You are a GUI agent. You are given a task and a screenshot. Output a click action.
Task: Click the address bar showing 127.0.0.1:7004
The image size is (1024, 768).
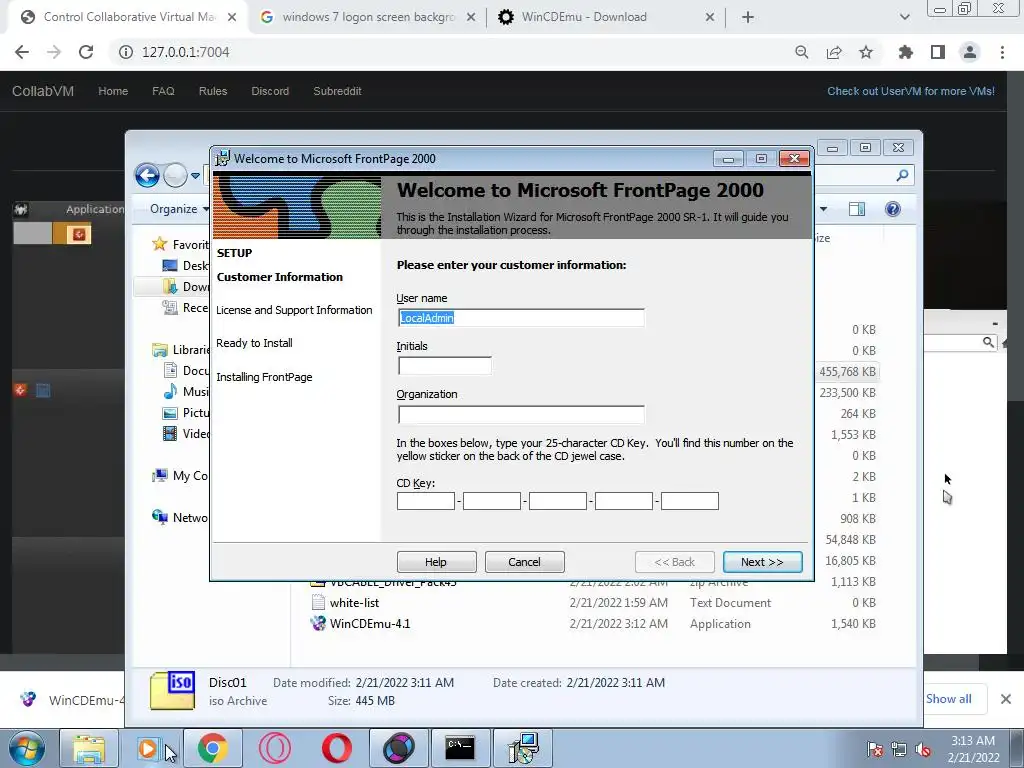(x=185, y=52)
